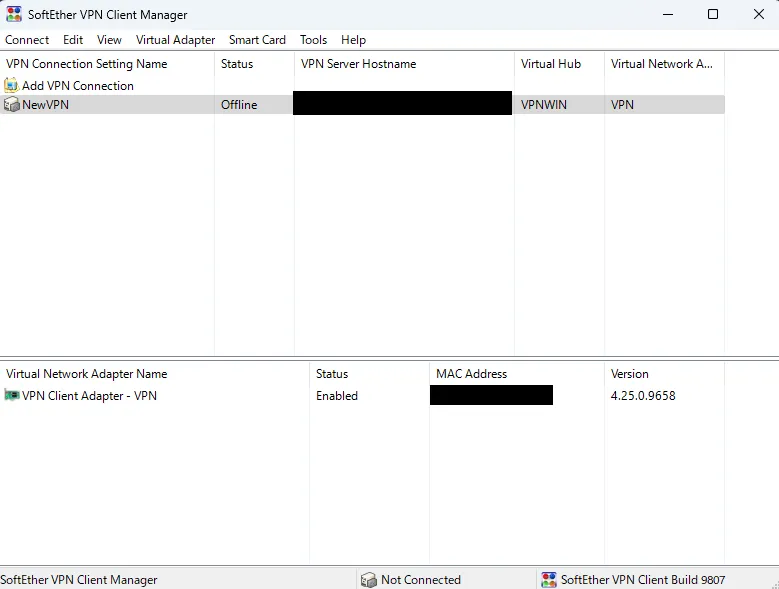
Task: Click the Add VPN Connection icon
Action: (x=11, y=85)
